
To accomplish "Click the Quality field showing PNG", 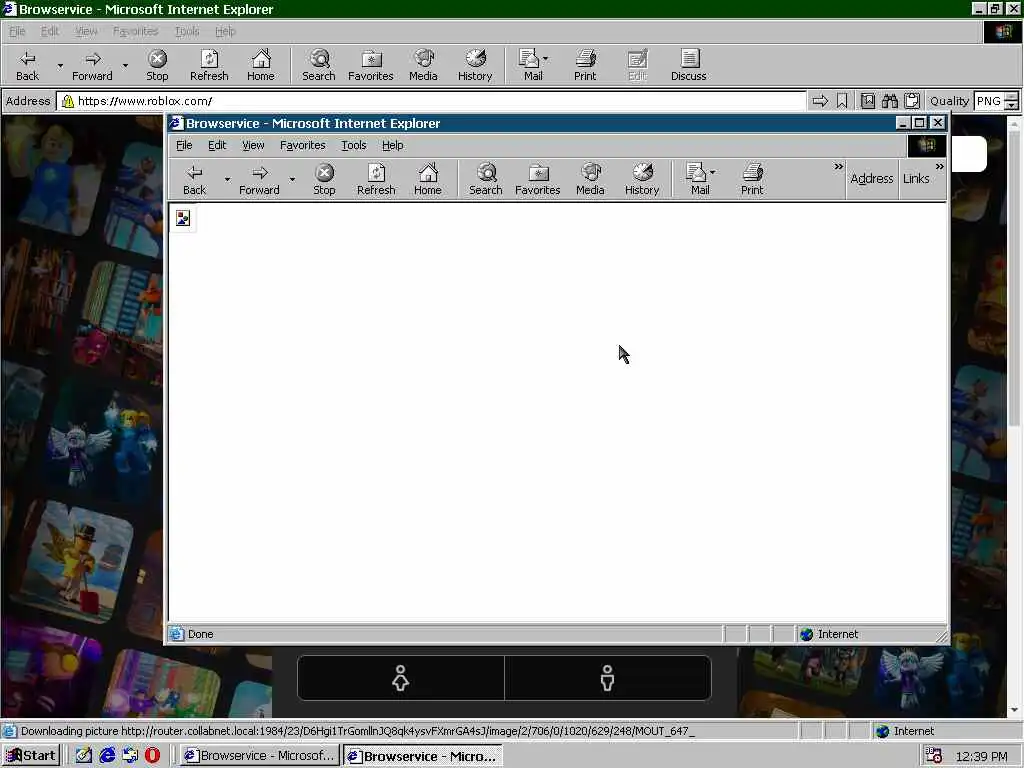I will pos(989,101).
